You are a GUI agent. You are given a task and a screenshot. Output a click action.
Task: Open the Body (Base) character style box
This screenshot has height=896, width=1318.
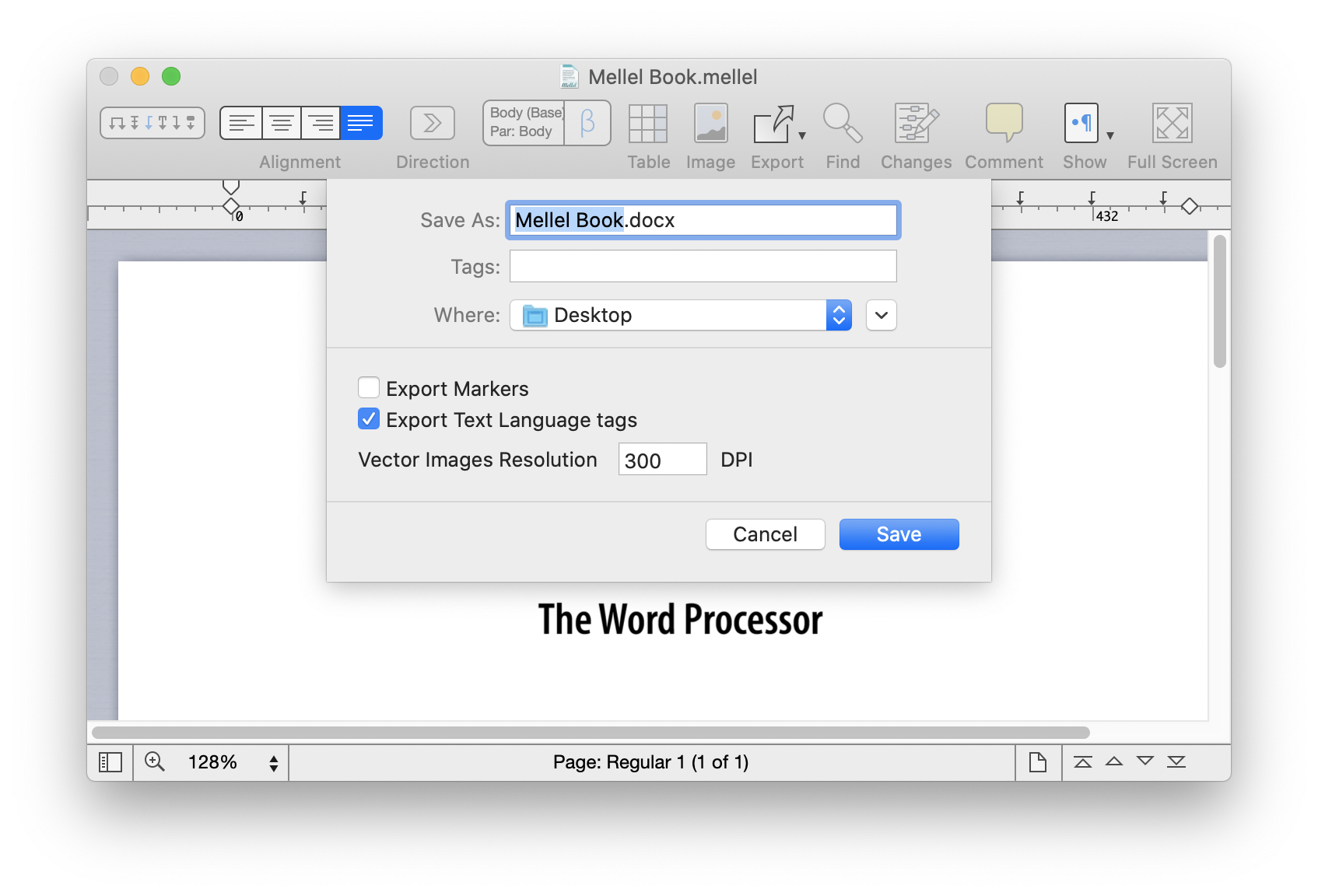click(524, 123)
